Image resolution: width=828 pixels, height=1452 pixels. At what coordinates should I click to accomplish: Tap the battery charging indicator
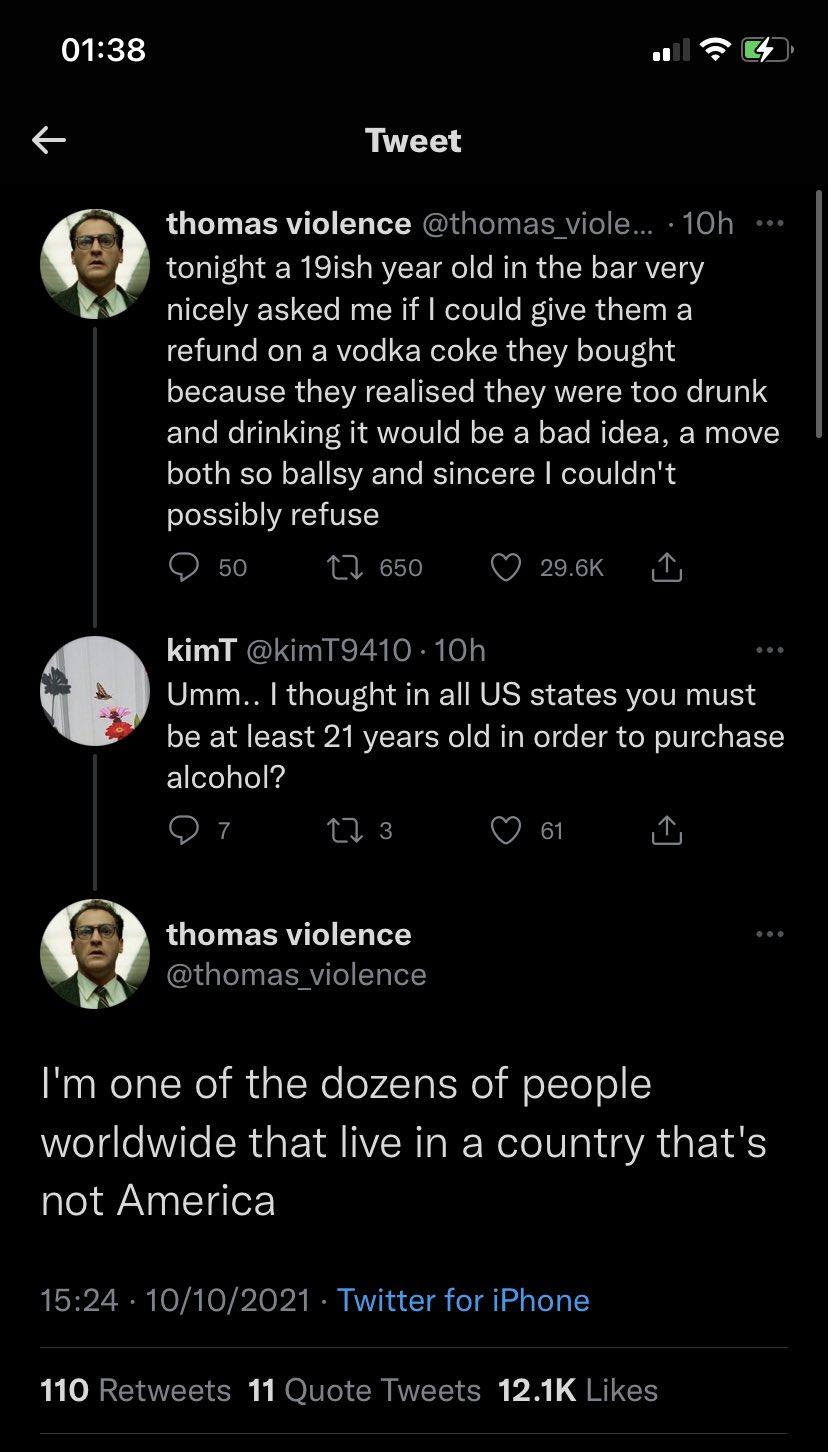coord(768,47)
